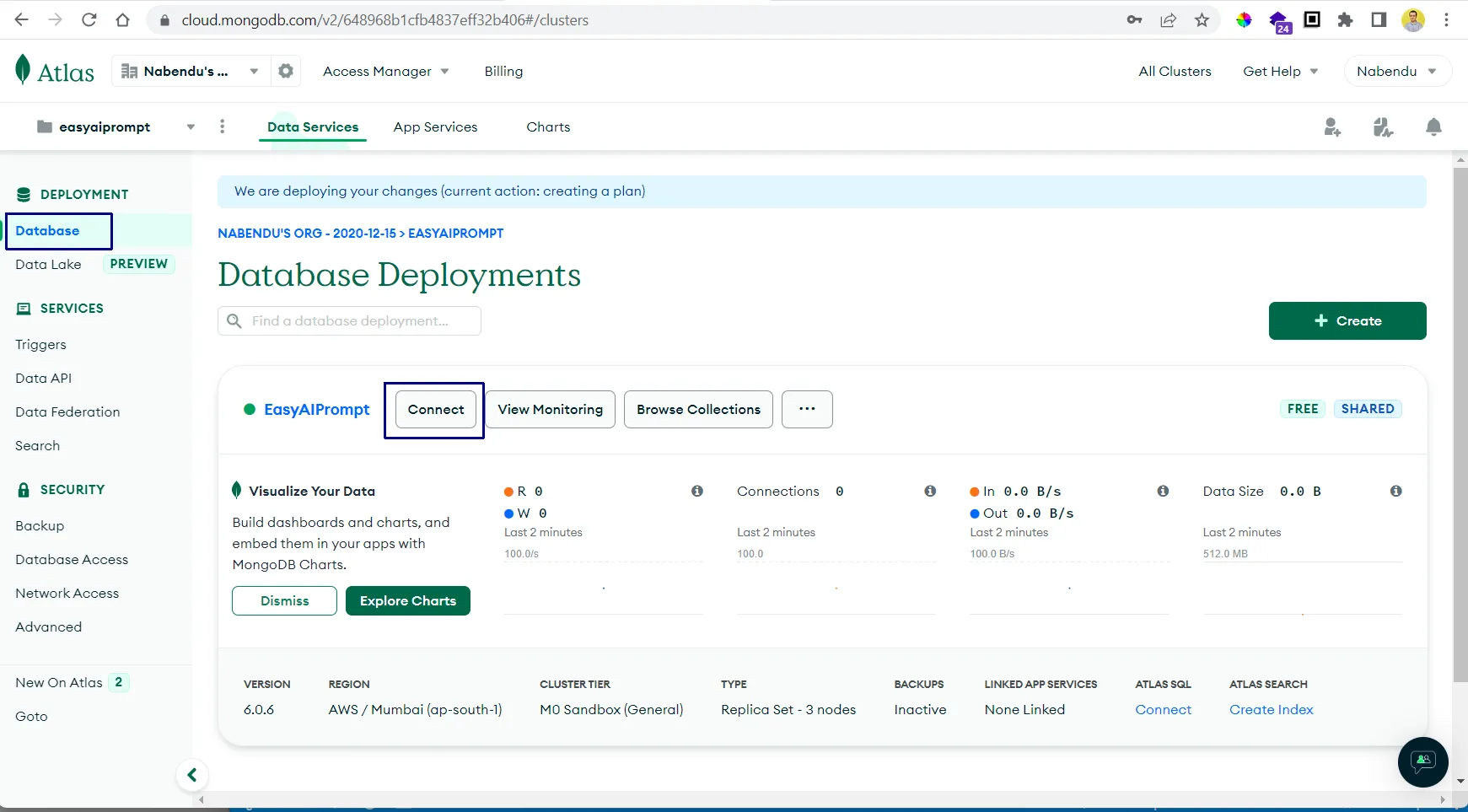Screen dimensions: 1468x812
Task: Click Browse Collections button
Action: (x=698, y=409)
